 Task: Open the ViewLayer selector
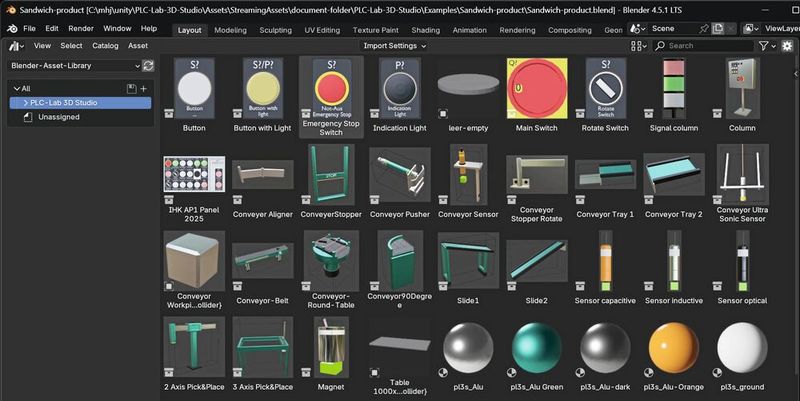click(750, 29)
